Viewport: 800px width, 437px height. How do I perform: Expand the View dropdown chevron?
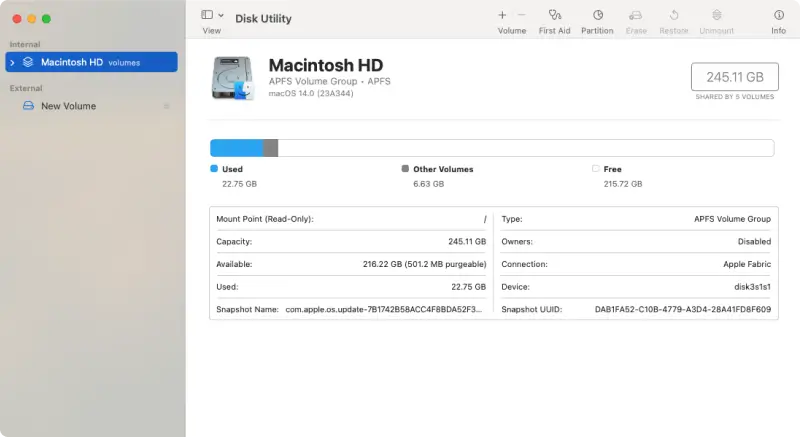click(x=221, y=15)
